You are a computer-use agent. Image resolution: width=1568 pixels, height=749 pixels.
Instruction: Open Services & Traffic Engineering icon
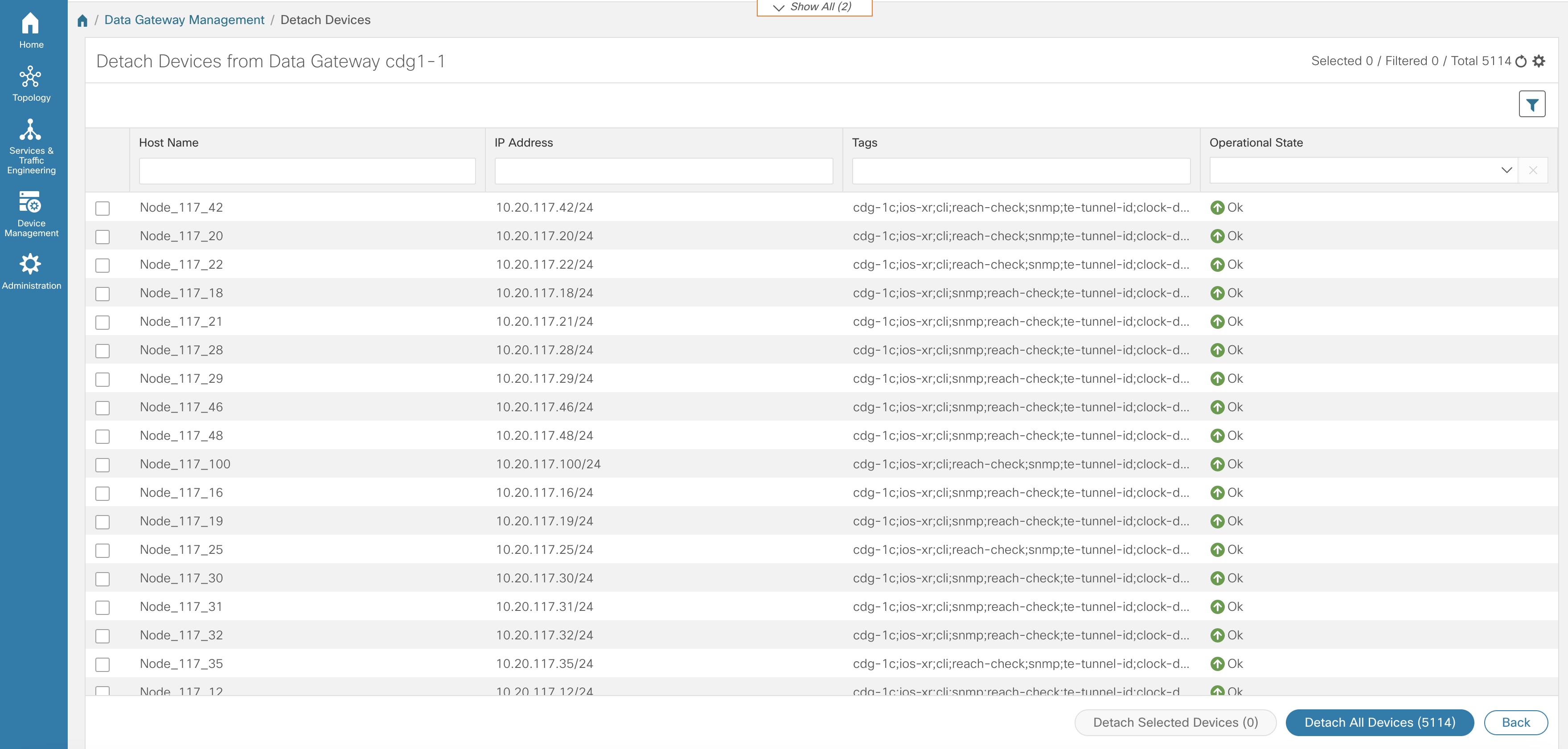point(30,130)
